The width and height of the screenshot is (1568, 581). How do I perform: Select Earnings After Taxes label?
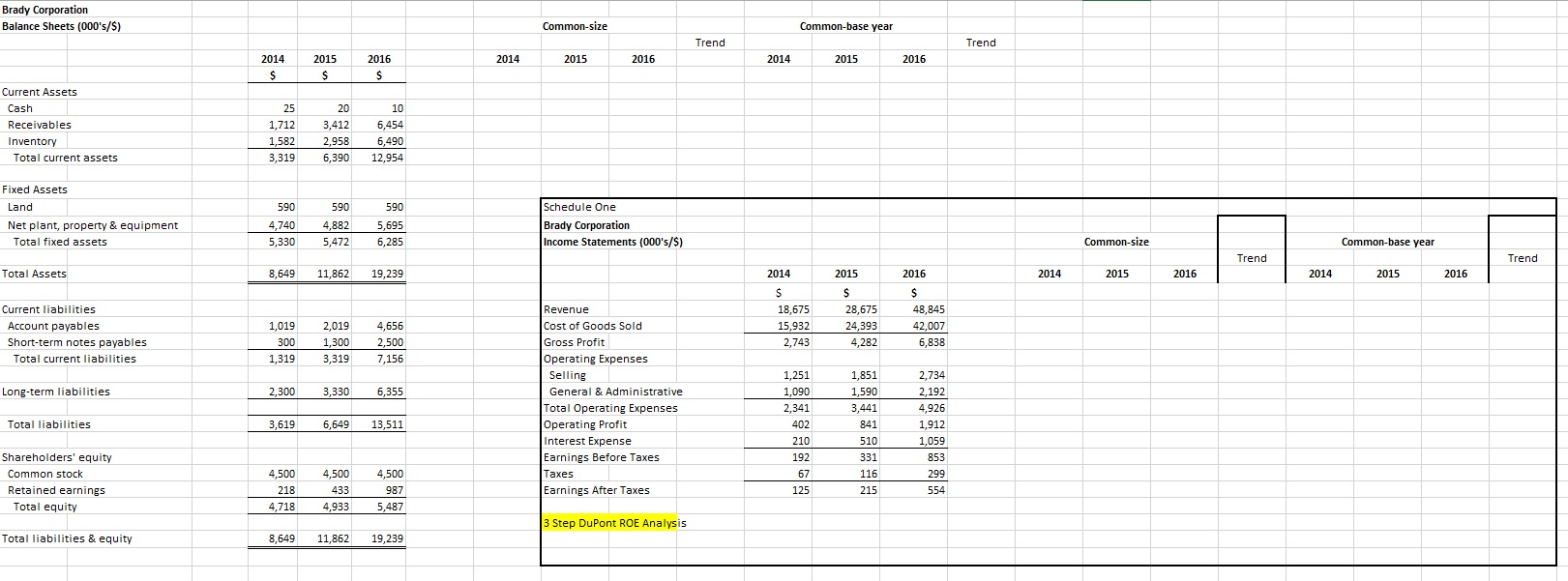coord(597,490)
